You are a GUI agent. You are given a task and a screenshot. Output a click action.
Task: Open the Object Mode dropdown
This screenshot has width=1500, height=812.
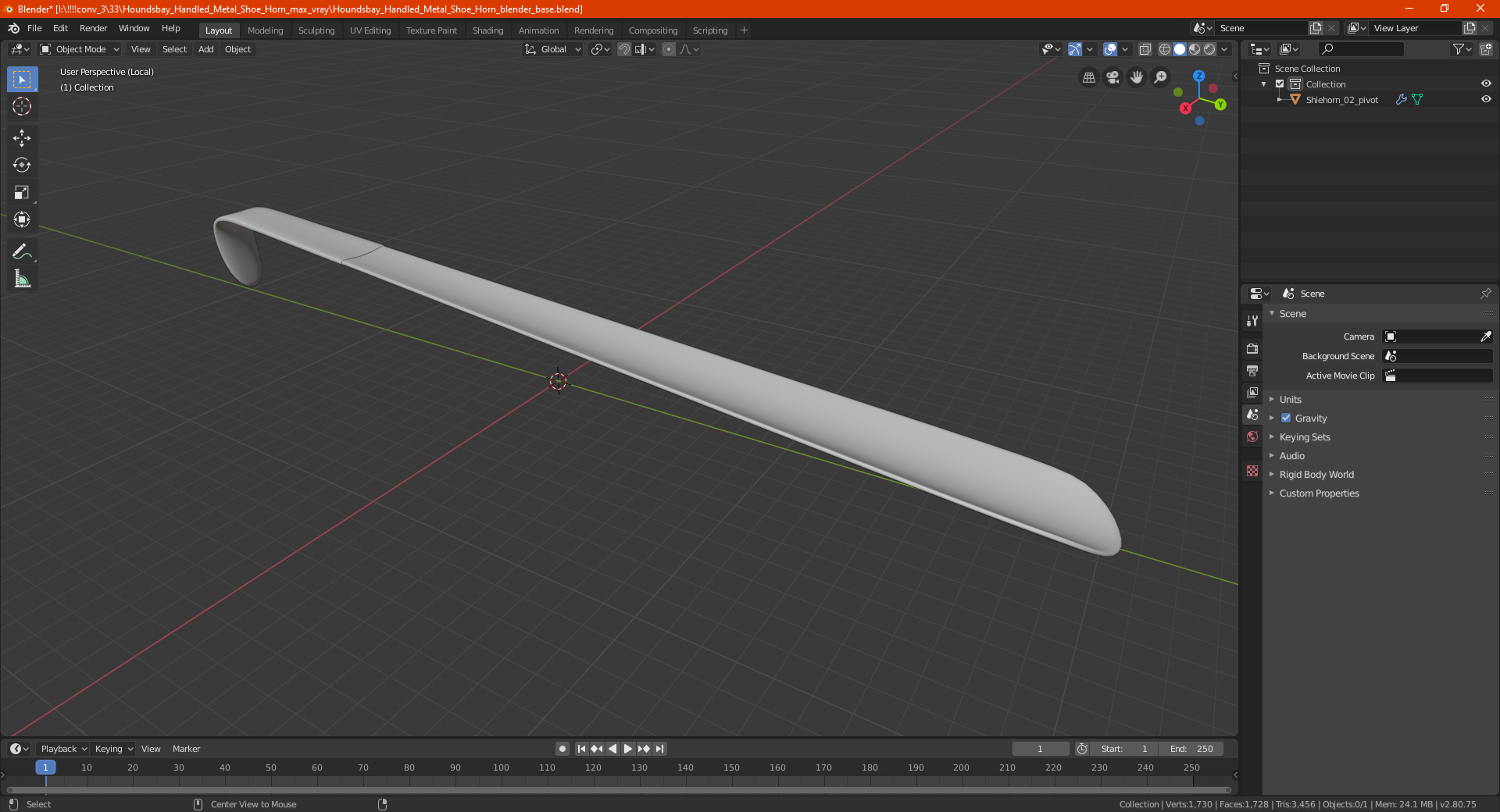(x=80, y=49)
